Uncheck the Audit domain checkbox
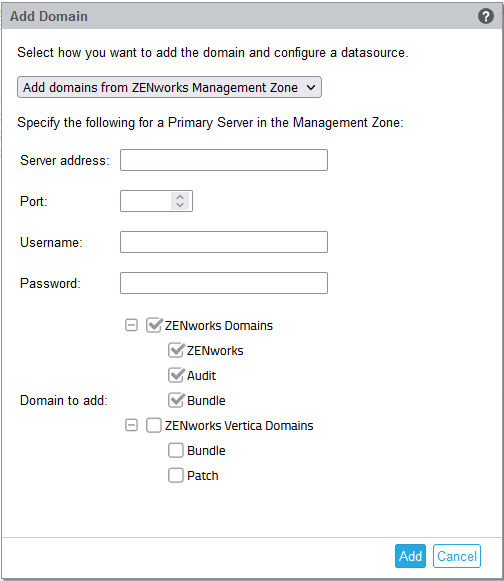The image size is (504, 581). coord(176,375)
